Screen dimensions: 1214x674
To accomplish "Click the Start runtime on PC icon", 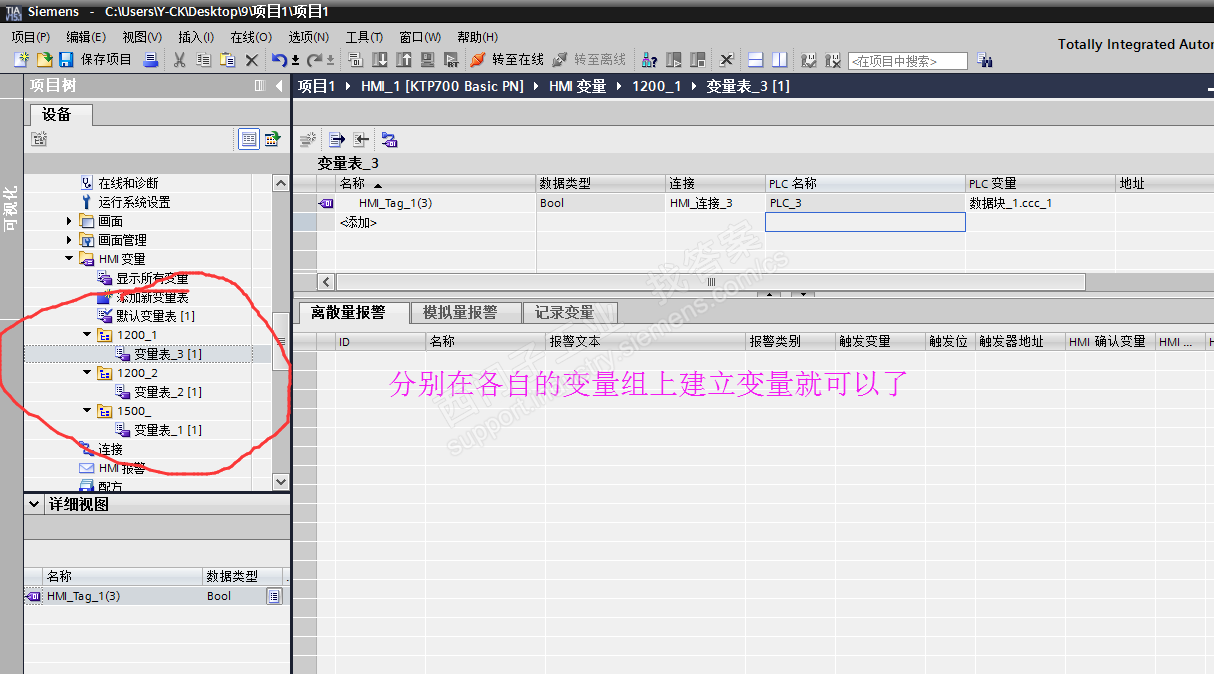I will pos(451,60).
